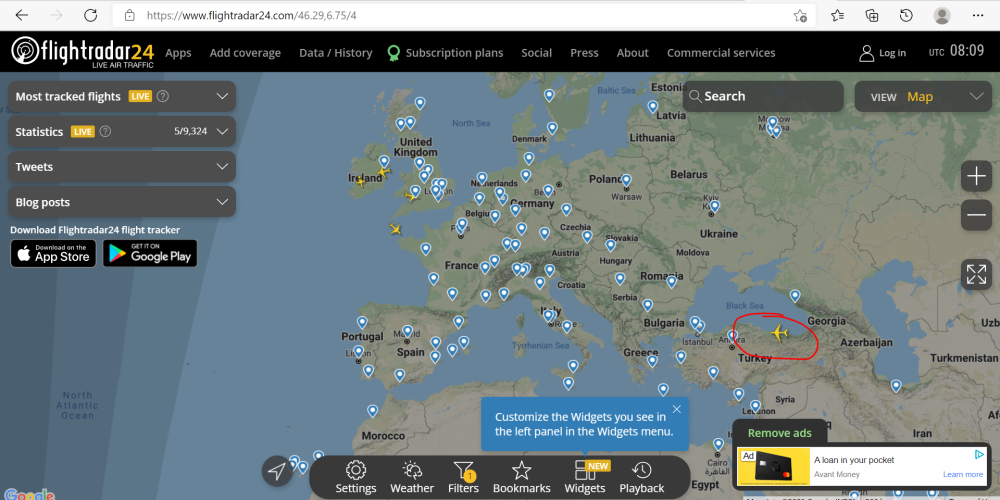
Task: Open the Data / History menu
Action: [335, 53]
